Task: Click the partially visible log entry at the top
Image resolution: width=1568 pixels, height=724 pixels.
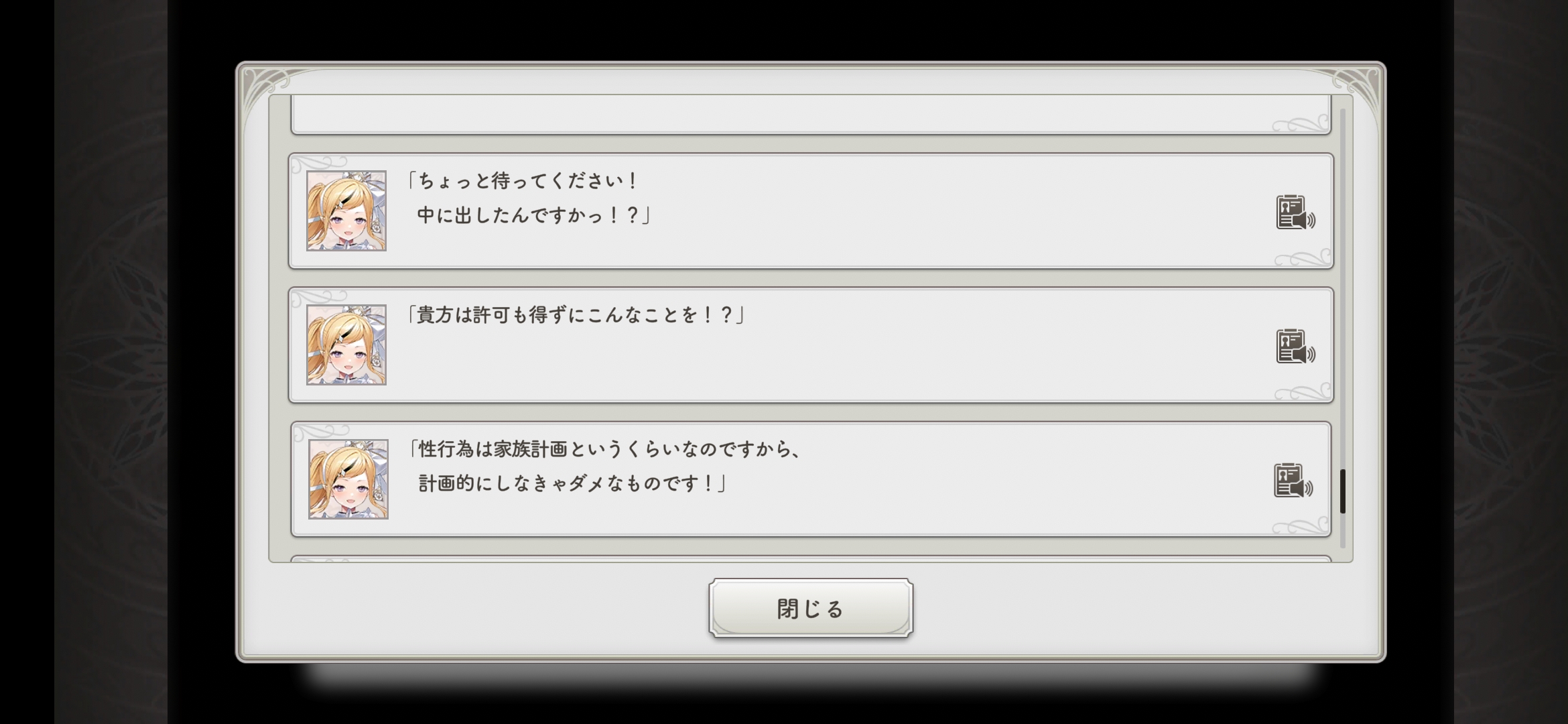Action: pos(811,114)
